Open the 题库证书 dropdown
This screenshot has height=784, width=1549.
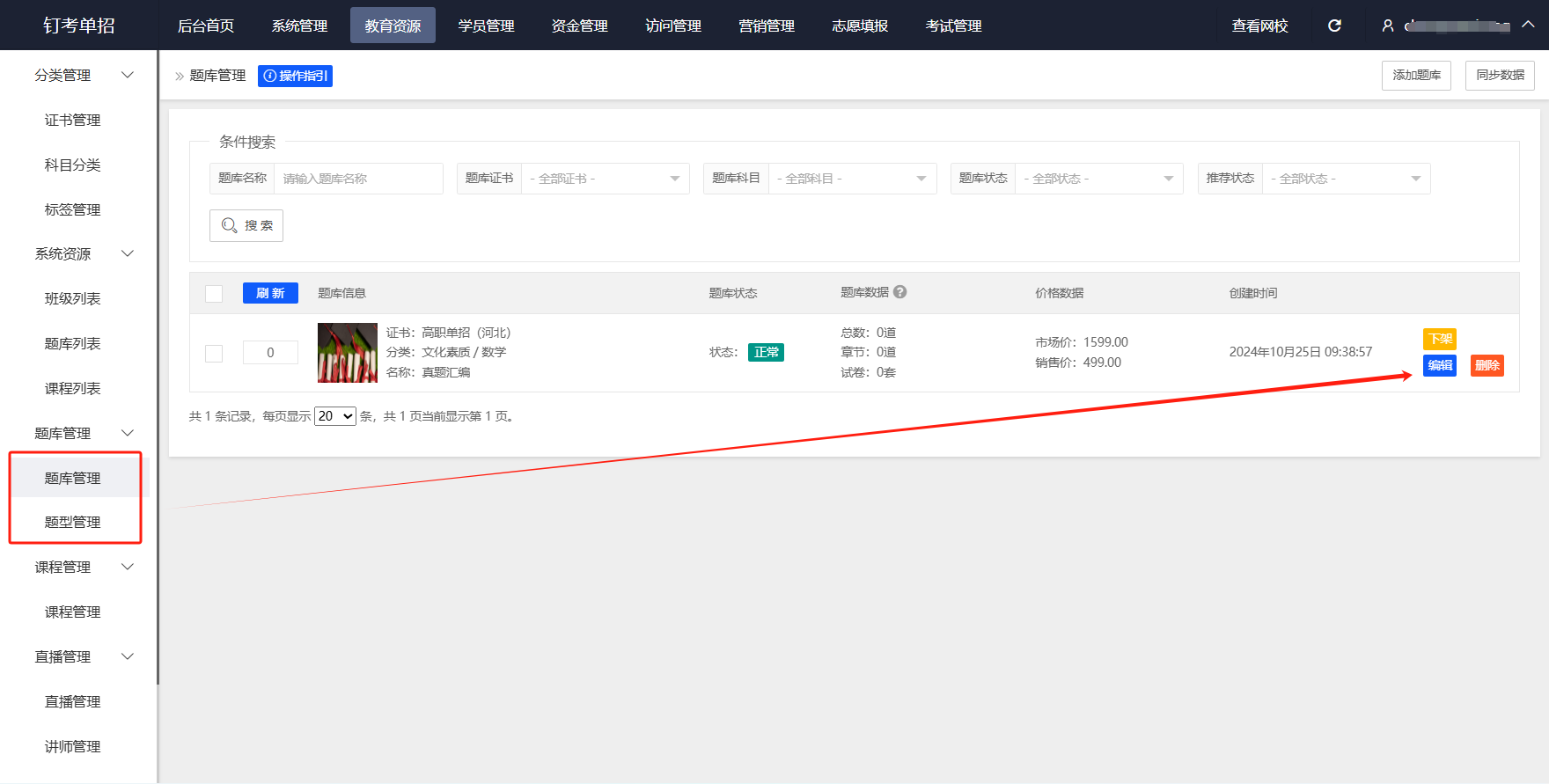(605, 179)
